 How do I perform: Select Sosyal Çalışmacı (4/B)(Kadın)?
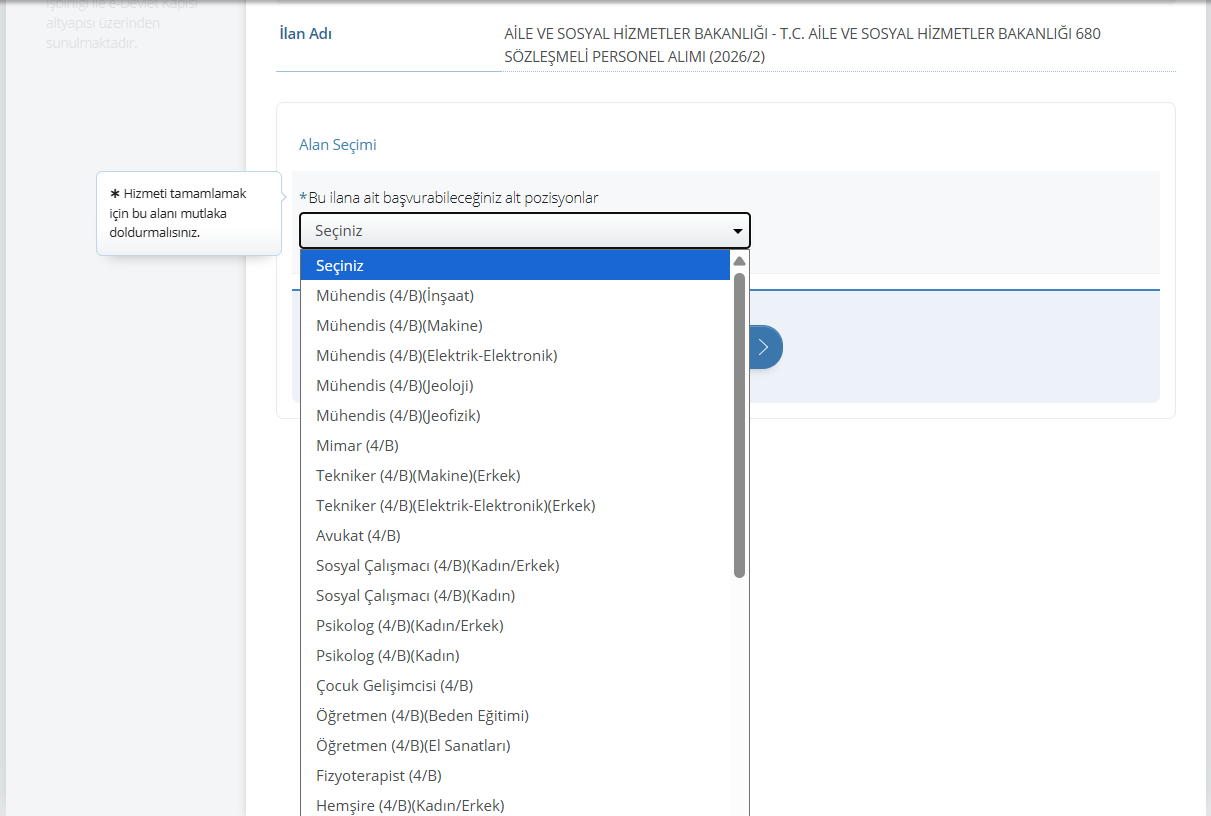[516, 595]
